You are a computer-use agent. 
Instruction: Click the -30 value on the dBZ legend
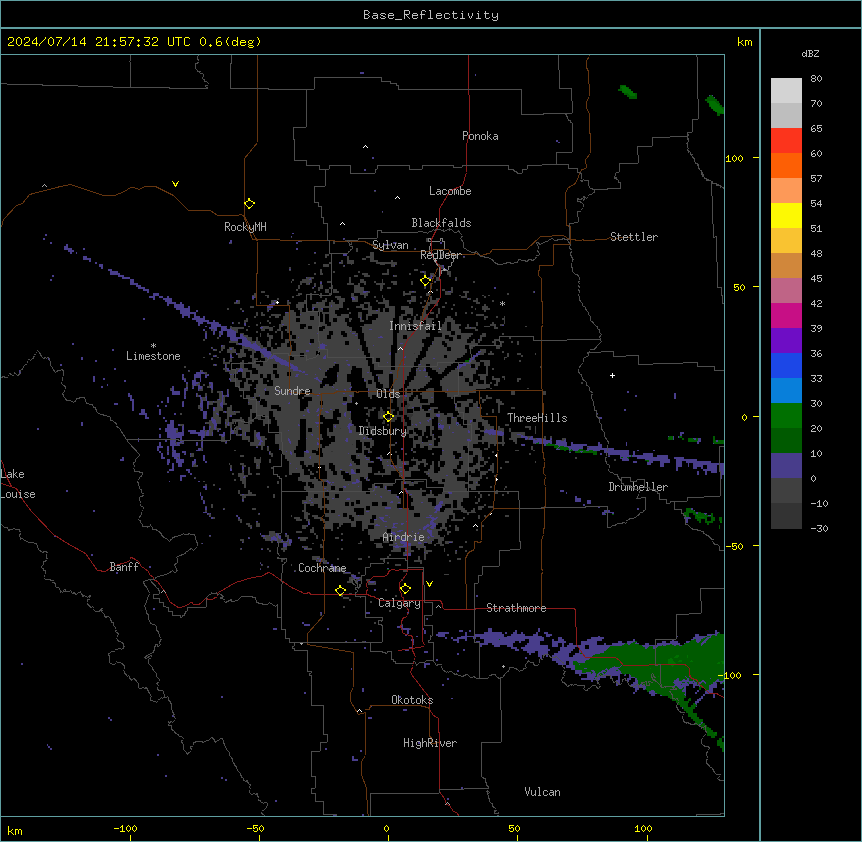[x=819, y=528]
